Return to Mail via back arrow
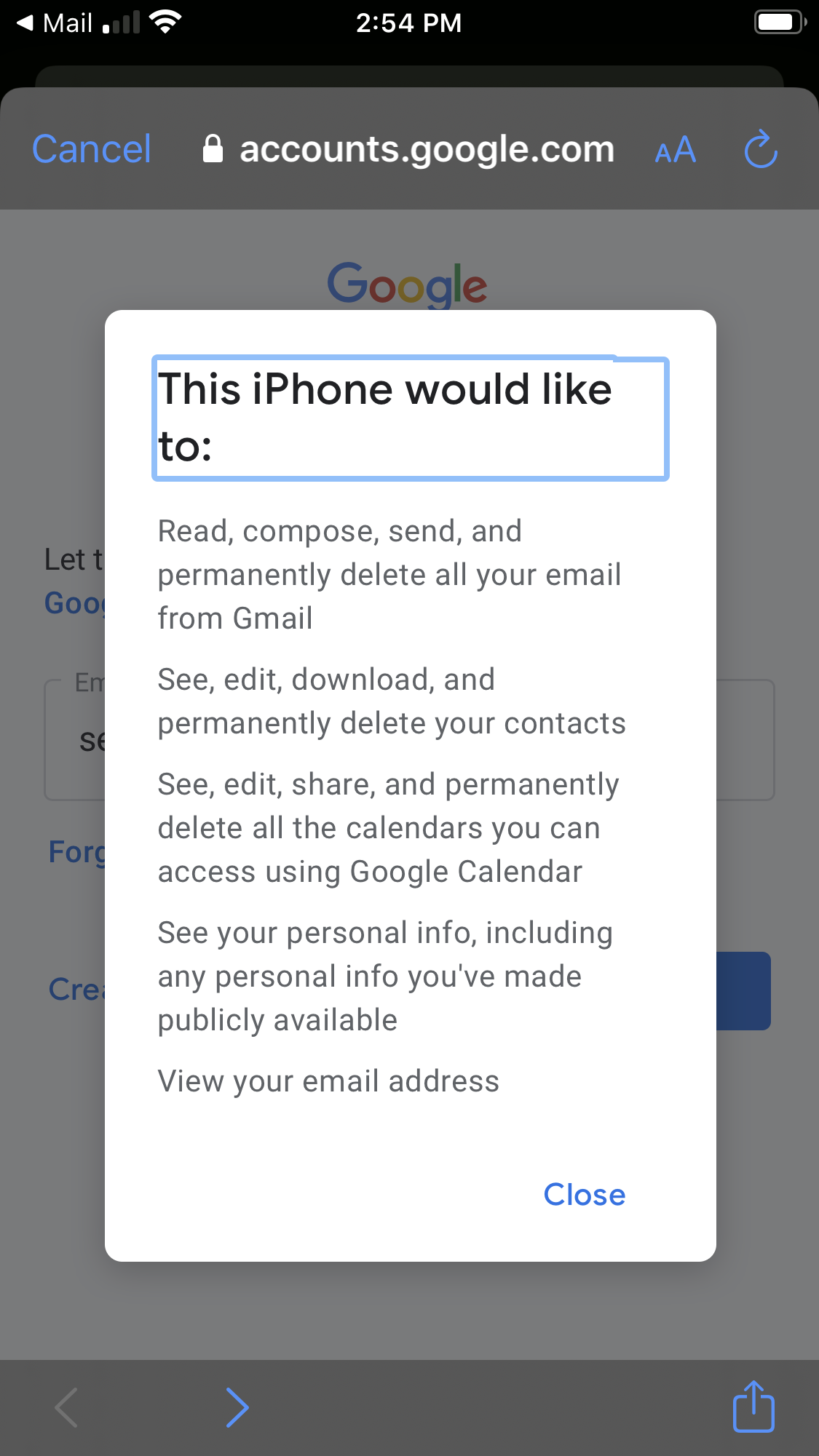819x1456 pixels. [x=54, y=23]
